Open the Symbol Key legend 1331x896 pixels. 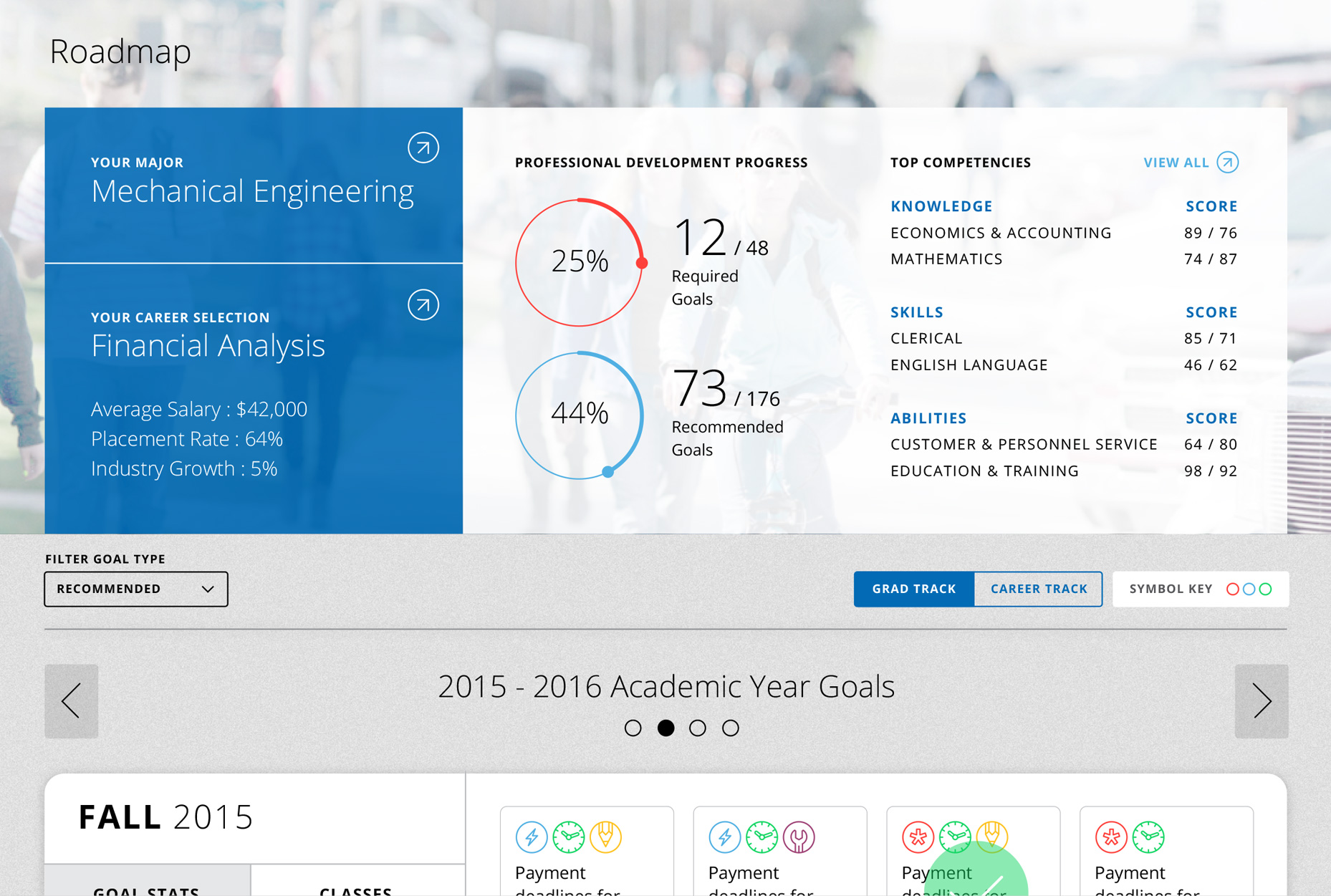pos(1201,589)
